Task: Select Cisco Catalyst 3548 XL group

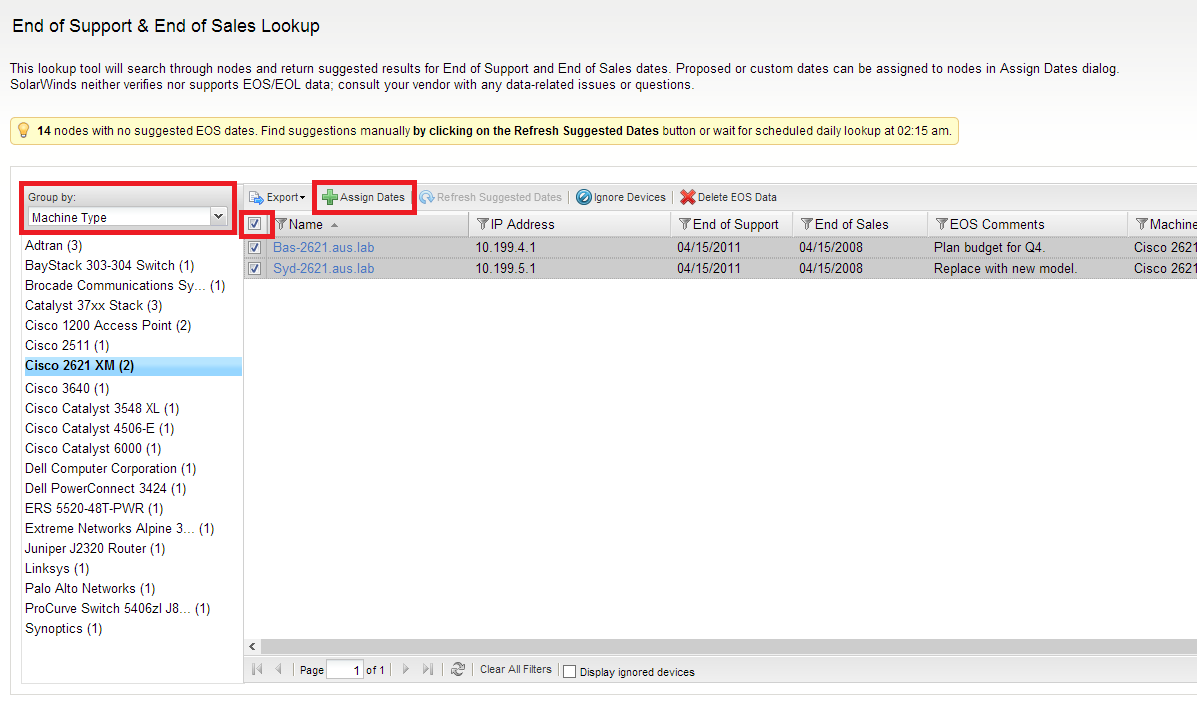Action: click(102, 408)
